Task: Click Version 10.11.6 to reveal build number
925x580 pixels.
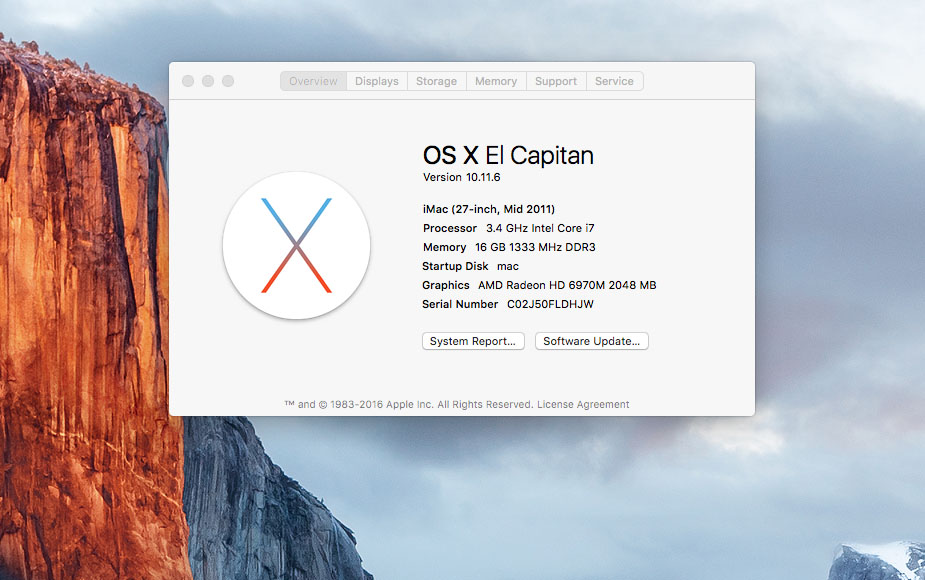Action: [x=461, y=177]
